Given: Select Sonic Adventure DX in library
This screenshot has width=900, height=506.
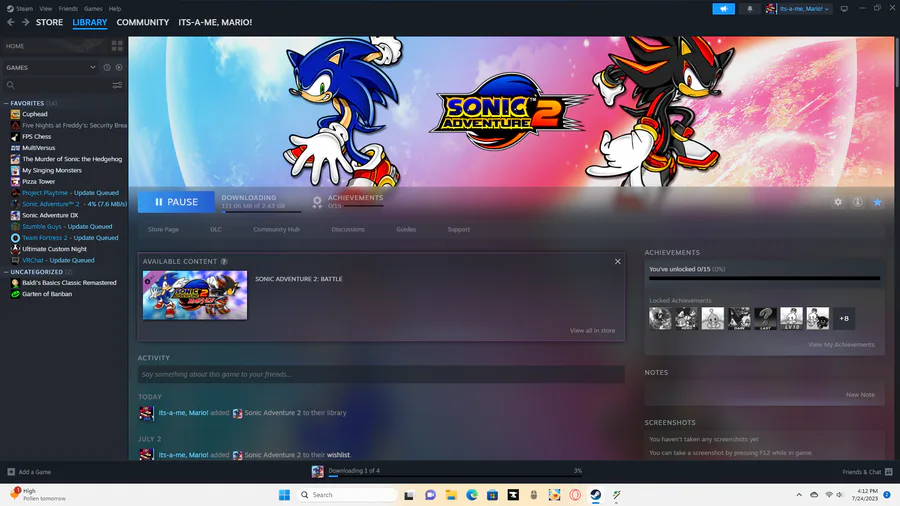Looking at the screenshot, I should tap(50, 215).
